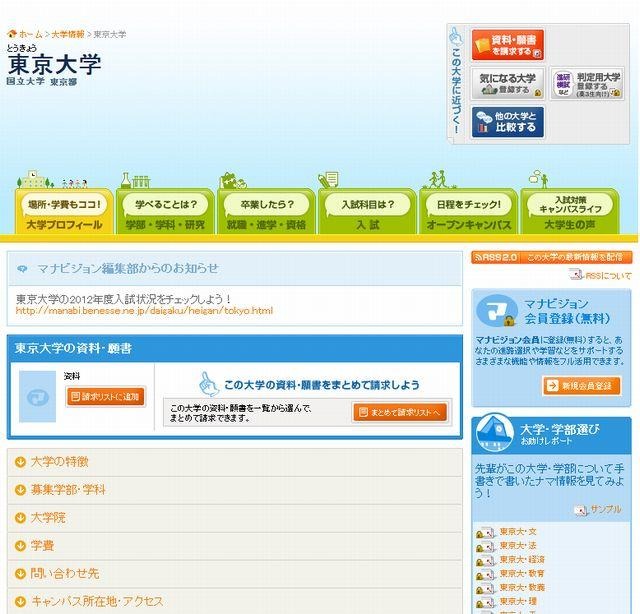This screenshot has height=614, width=640.
Task: Click the 資料 brochure thumbnail
Action: click(x=38, y=396)
